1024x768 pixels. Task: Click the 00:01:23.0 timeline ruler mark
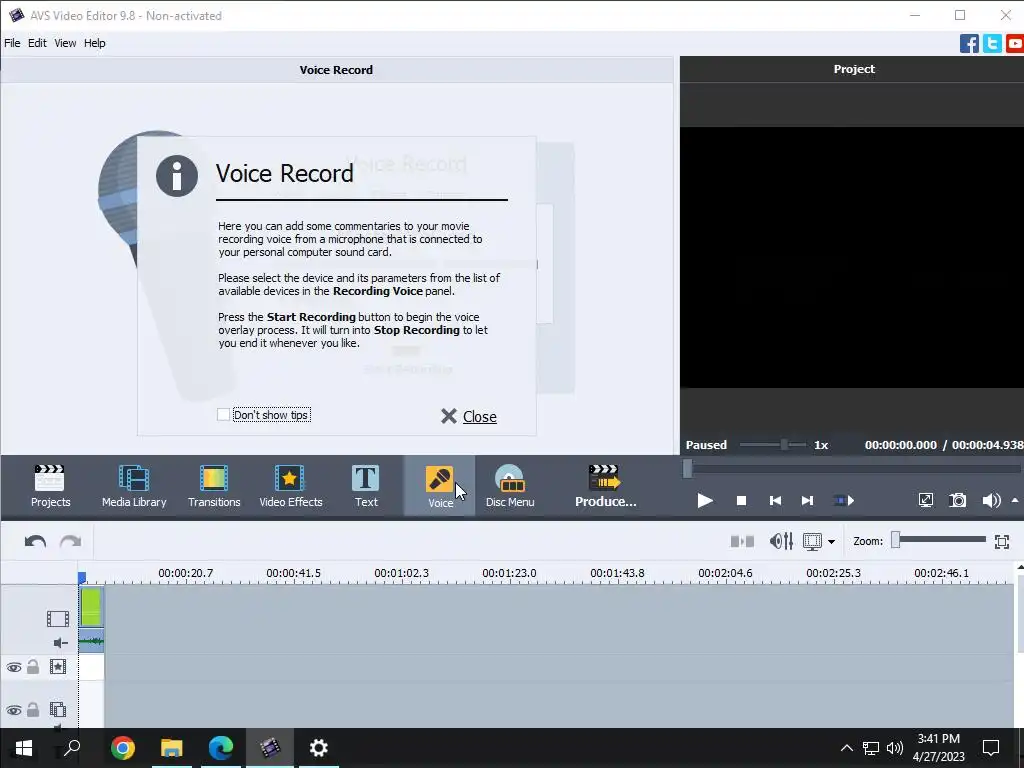point(509,573)
